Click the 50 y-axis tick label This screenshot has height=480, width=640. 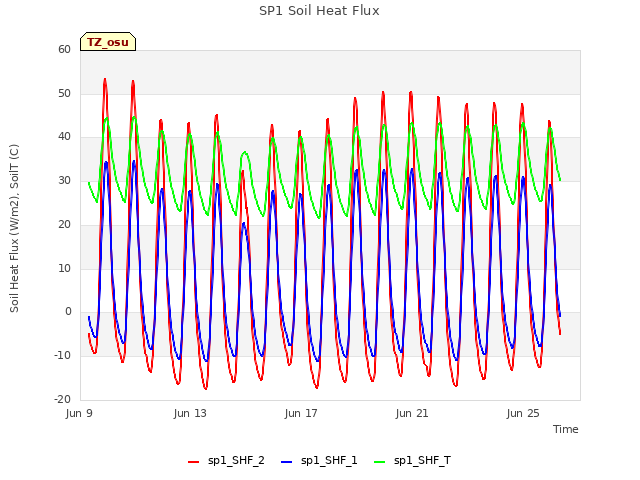[64, 93]
